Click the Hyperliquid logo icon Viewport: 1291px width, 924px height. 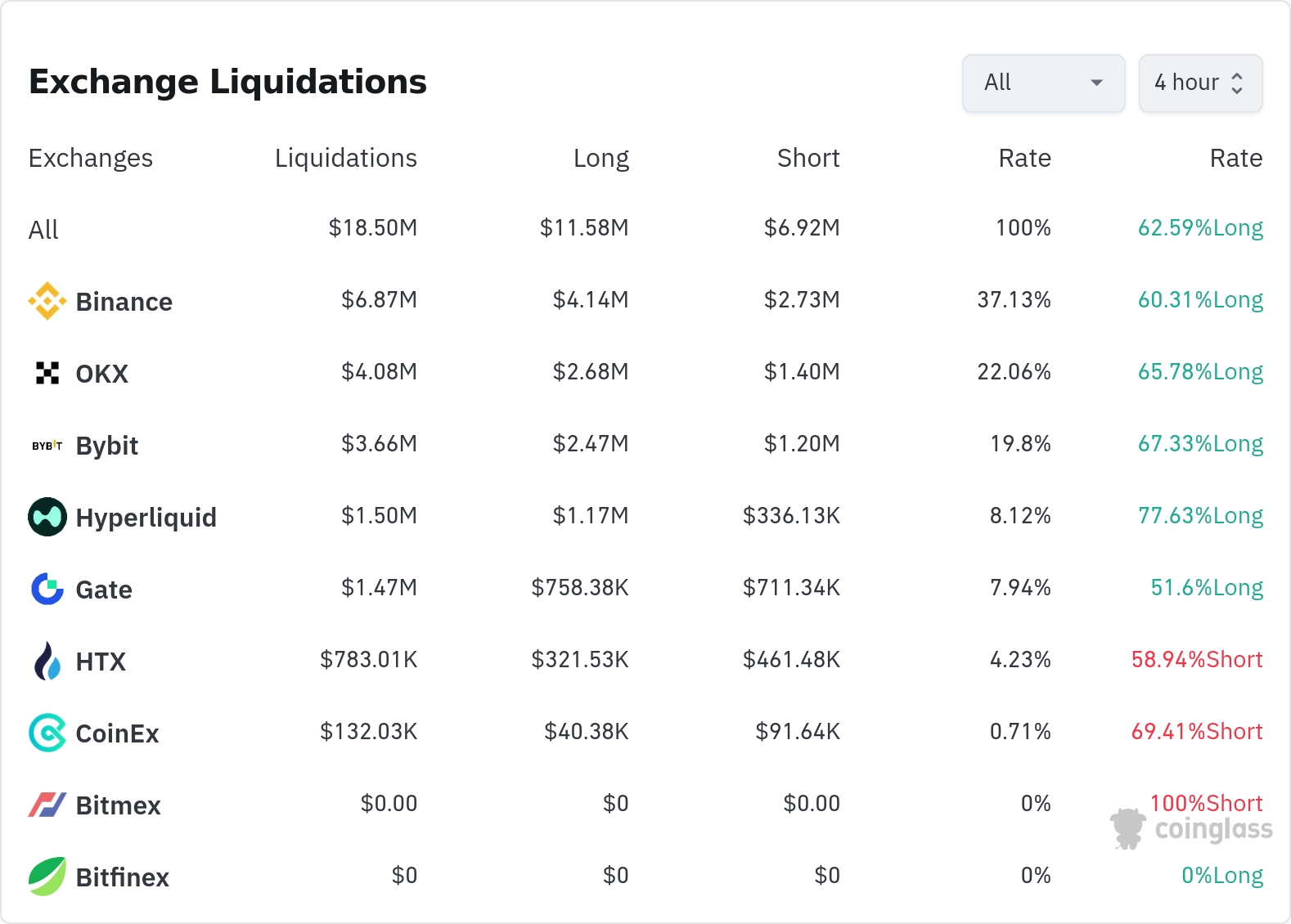(47, 517)
